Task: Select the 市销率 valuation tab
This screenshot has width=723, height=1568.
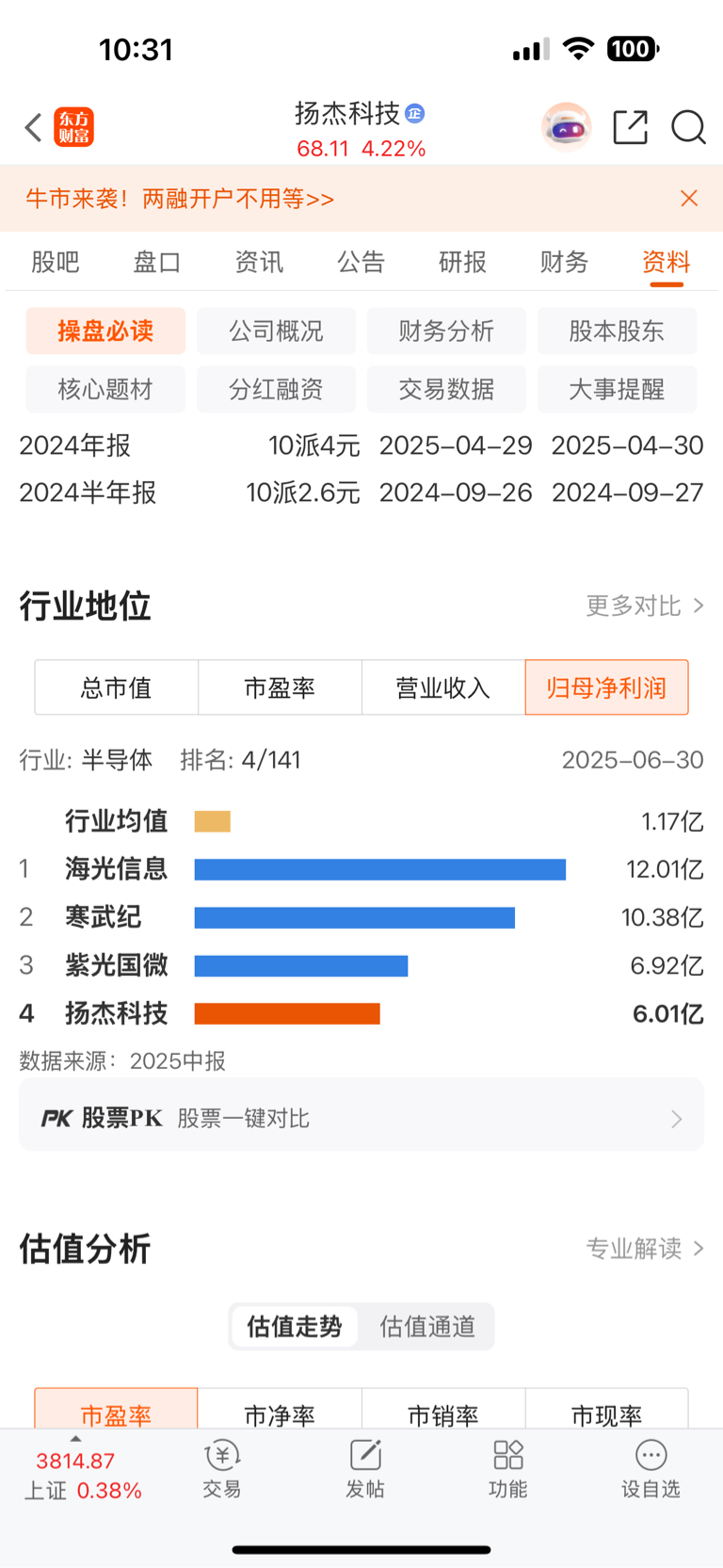Action: click(x=443, y=1409)
